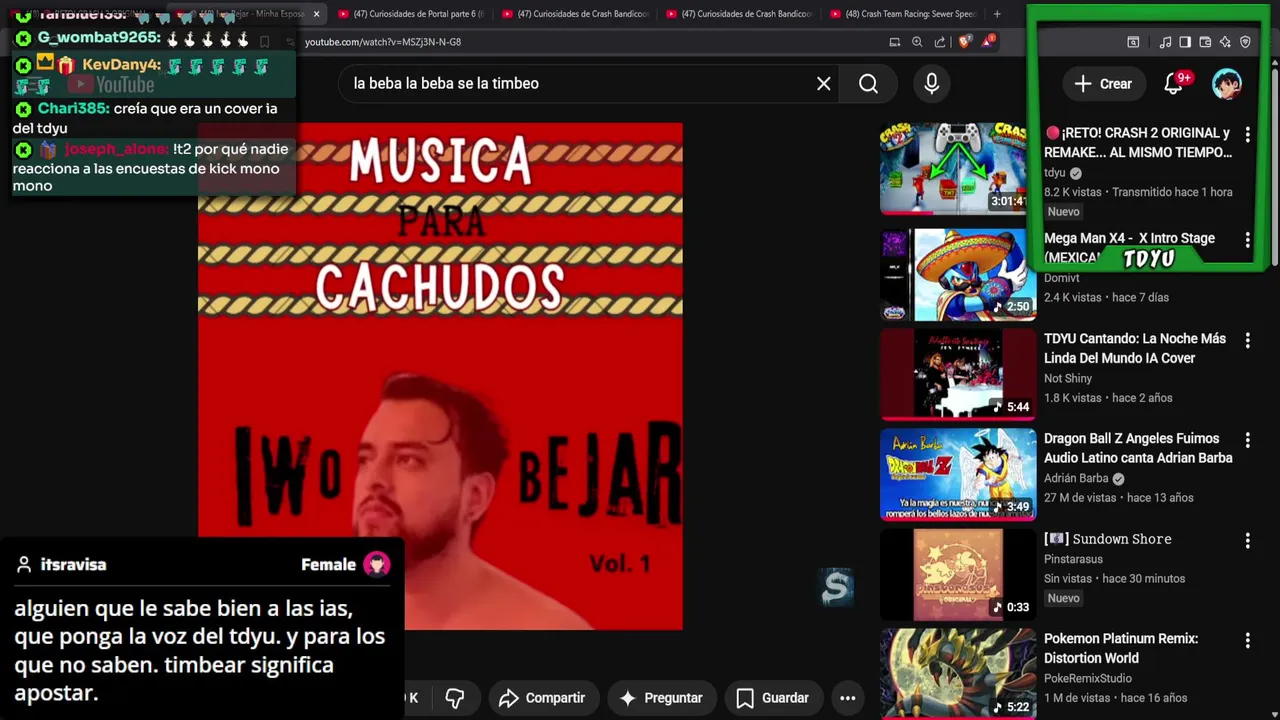Open YouTube notifications bell
Image resolution: width=1280 pixels, height=720 pixels.
tap(1174, 84)
